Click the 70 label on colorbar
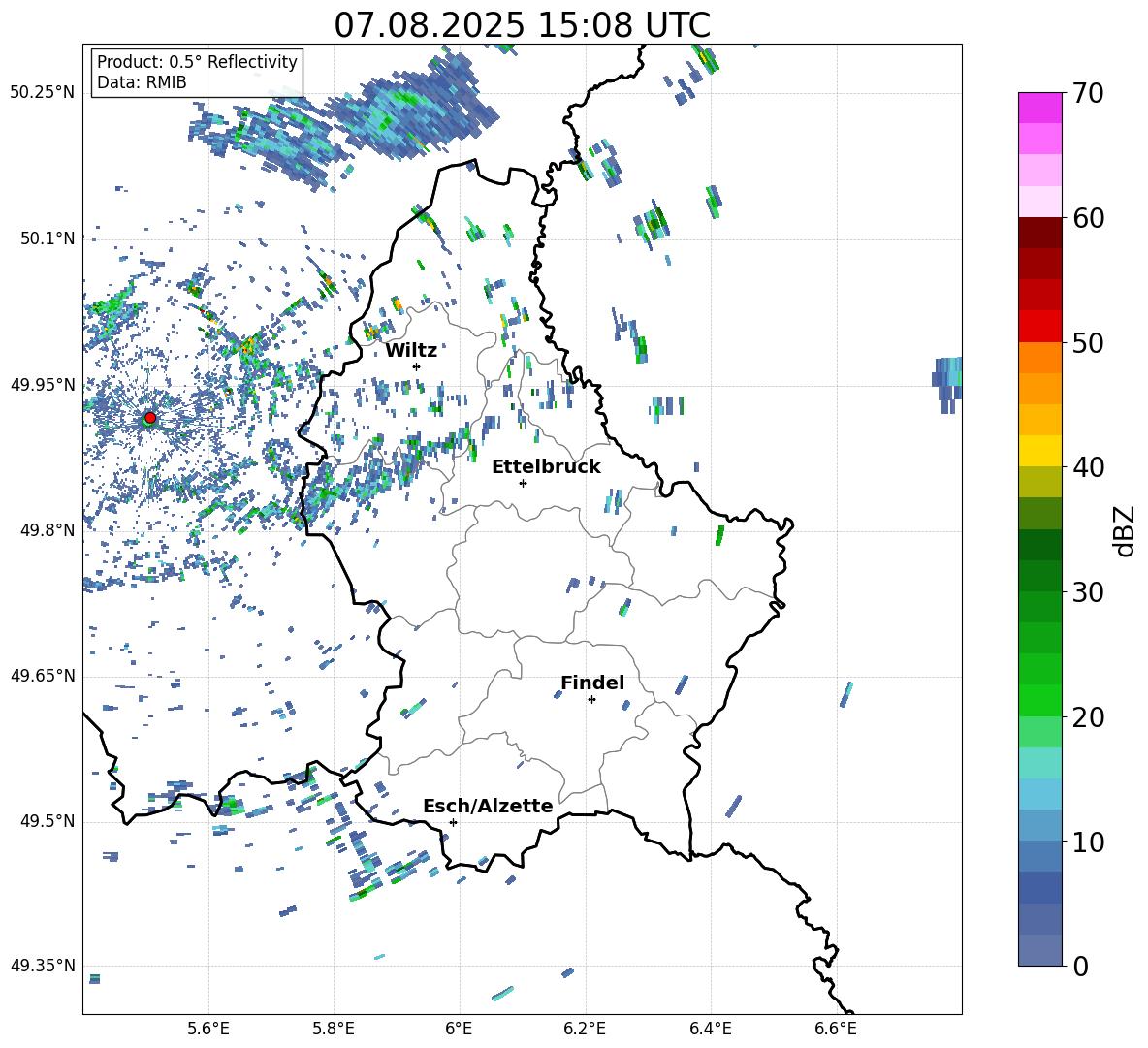 point(1087,94)
